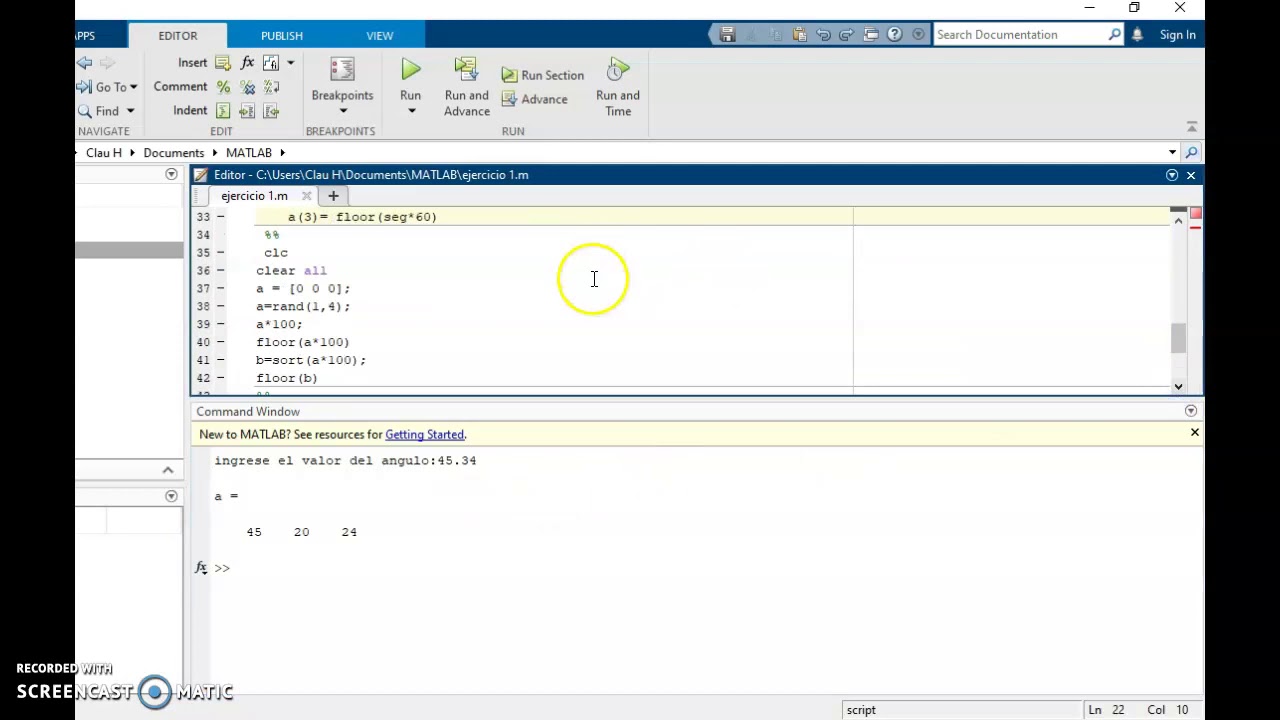This screenshot has height=720, width=1280.
Task: Click the Insert Section icon
Action: point(222,63)
